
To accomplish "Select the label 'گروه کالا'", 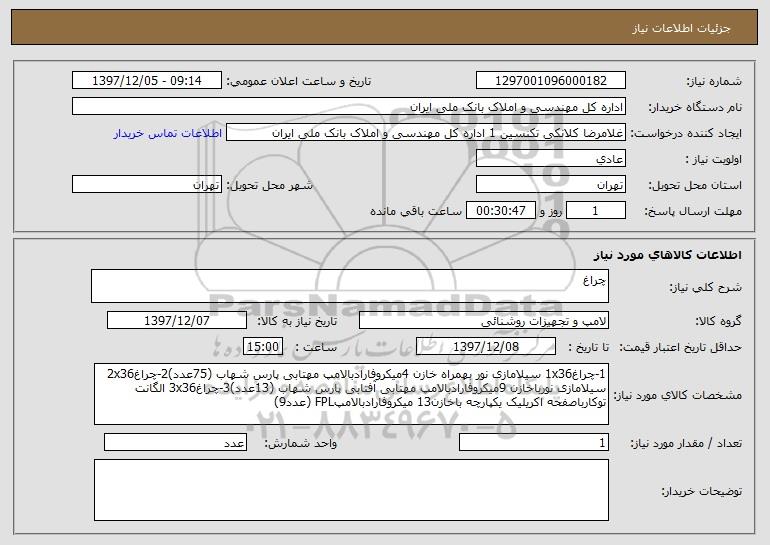I will coord(718,322).
